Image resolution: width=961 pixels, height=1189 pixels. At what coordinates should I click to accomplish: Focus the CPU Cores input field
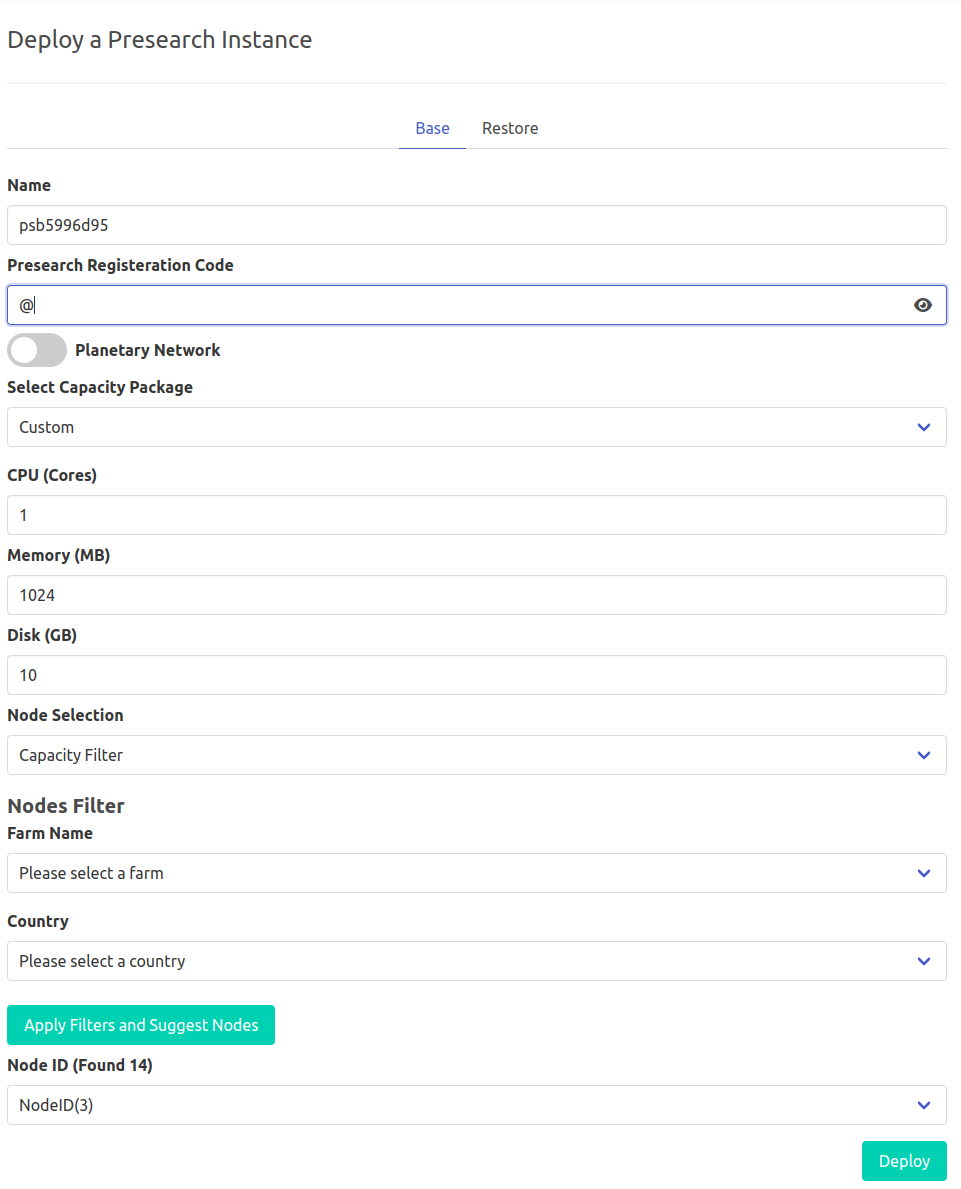tap(476, 515)
